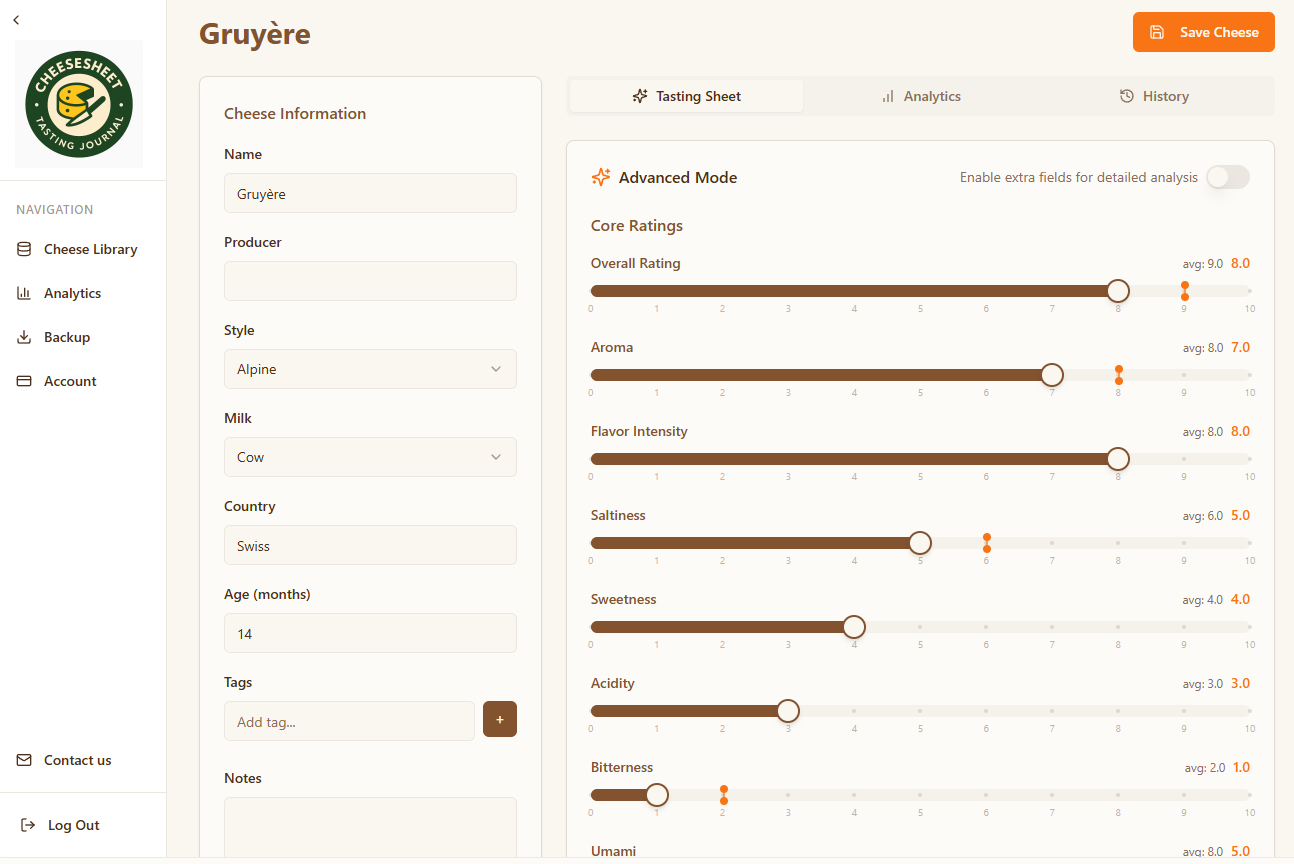Save the cheese with Save Cheese button

(x=1204, y=32)
